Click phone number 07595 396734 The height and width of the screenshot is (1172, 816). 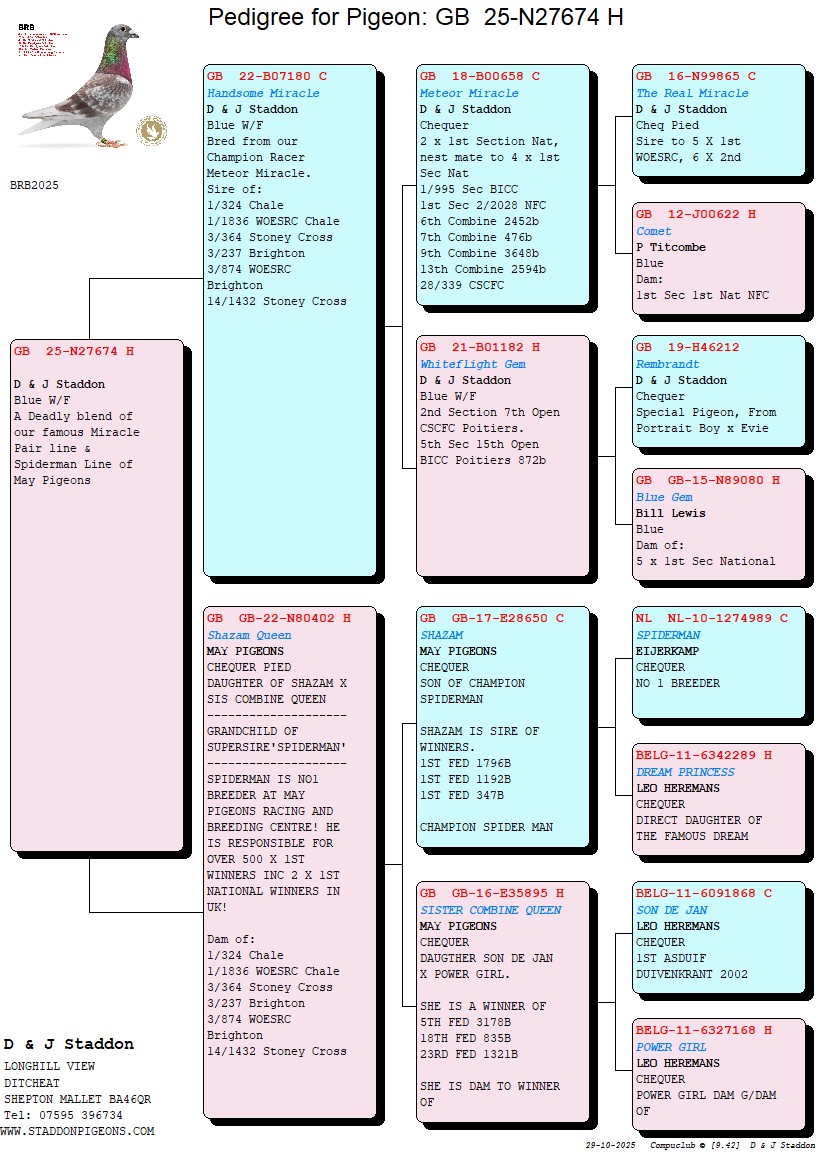[81, 1115]
